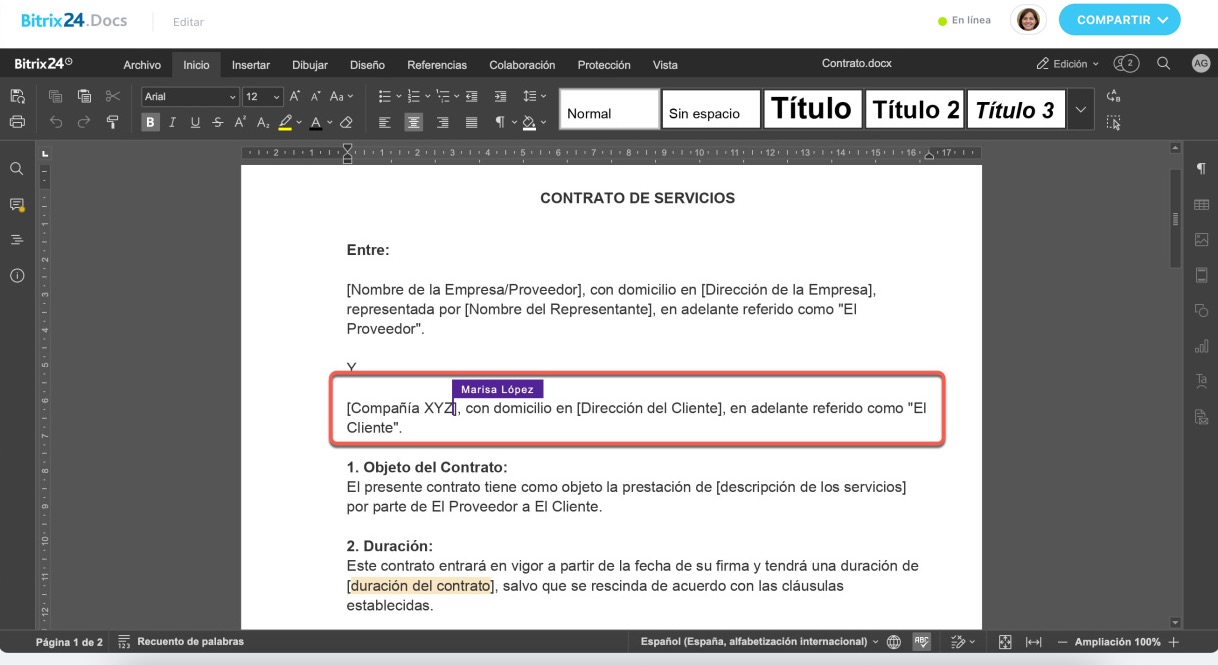
Task: Click the clear formatting eraser icon
Action: point(346,122)
